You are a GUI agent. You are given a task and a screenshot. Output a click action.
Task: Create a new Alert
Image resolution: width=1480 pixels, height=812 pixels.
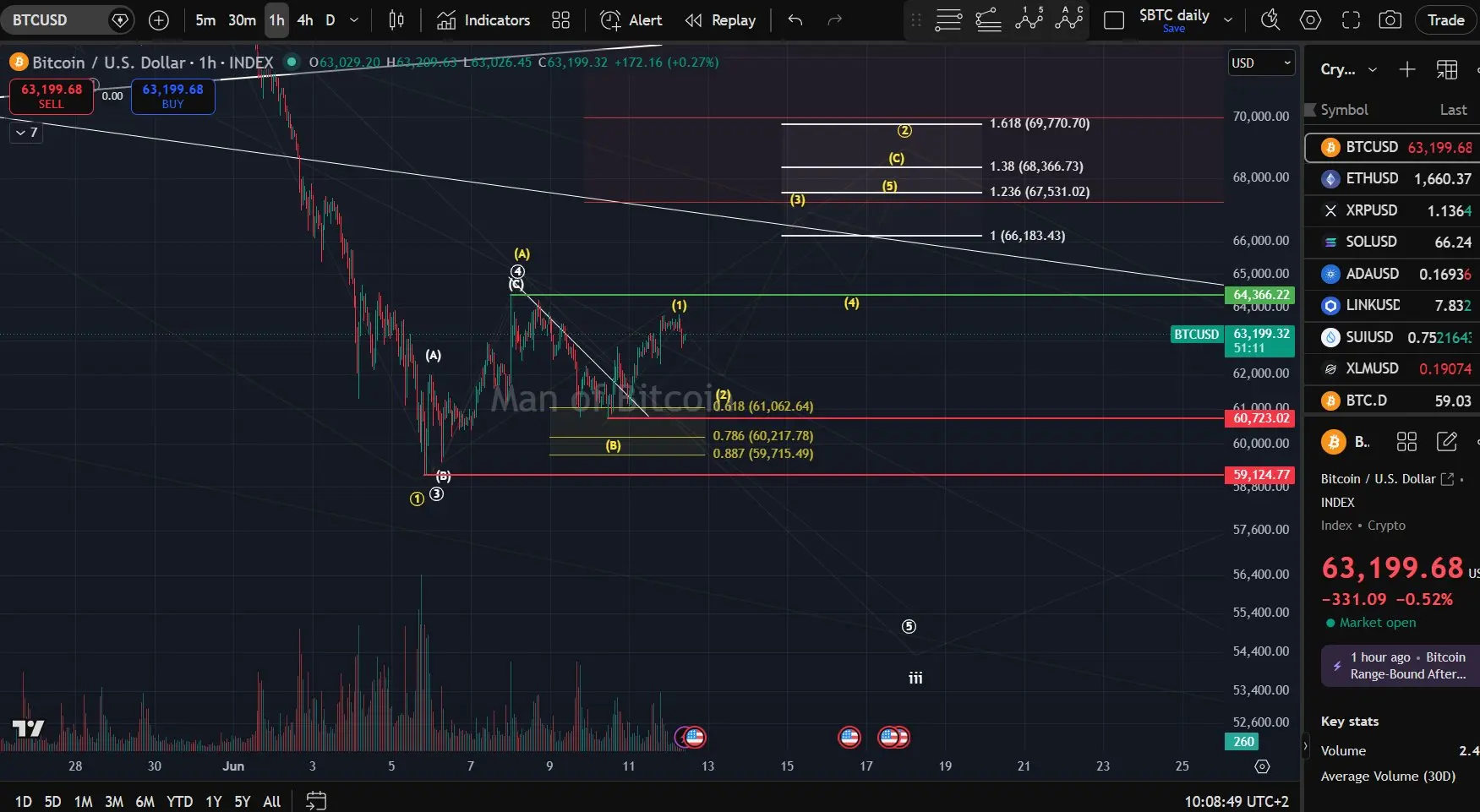coord(631,20)
